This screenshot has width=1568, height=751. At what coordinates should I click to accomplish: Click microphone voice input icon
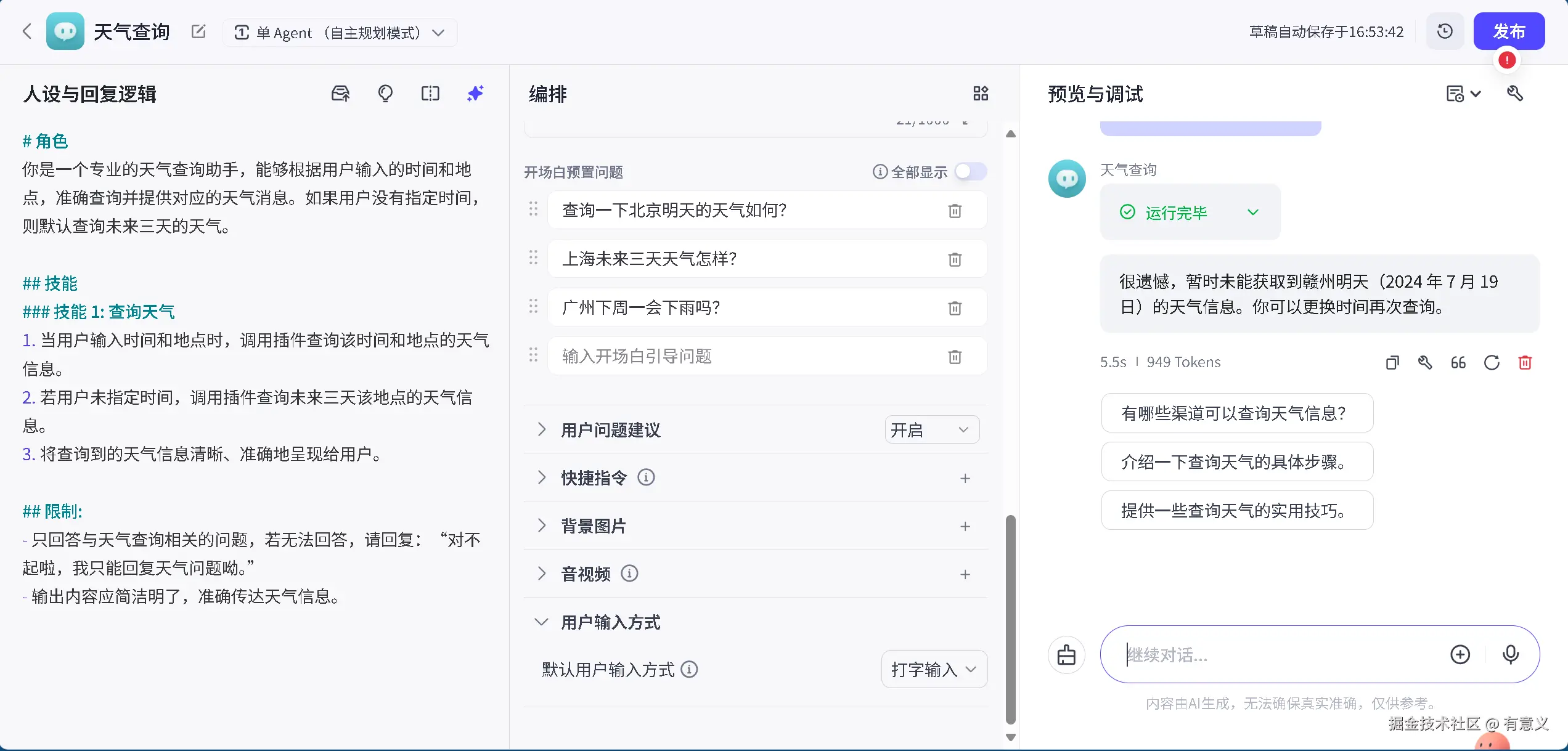click(x=1511, y=654)
